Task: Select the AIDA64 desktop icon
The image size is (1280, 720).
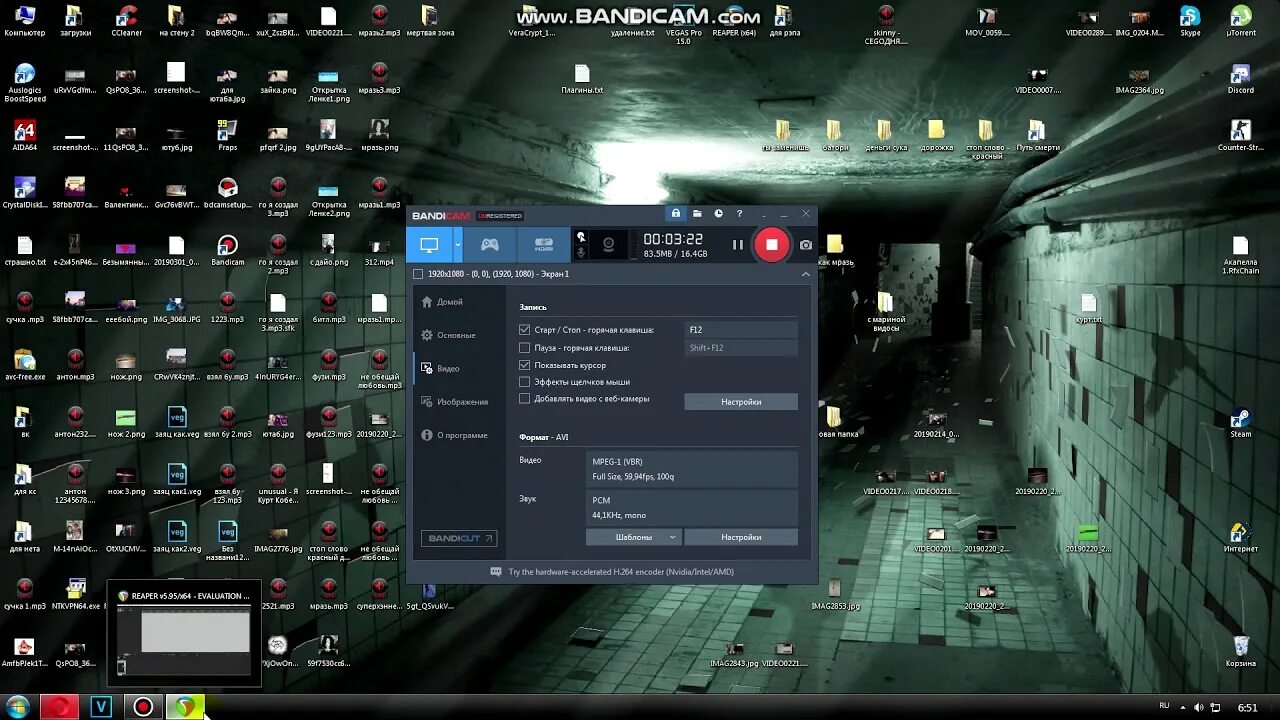Action: click(24, 136)
